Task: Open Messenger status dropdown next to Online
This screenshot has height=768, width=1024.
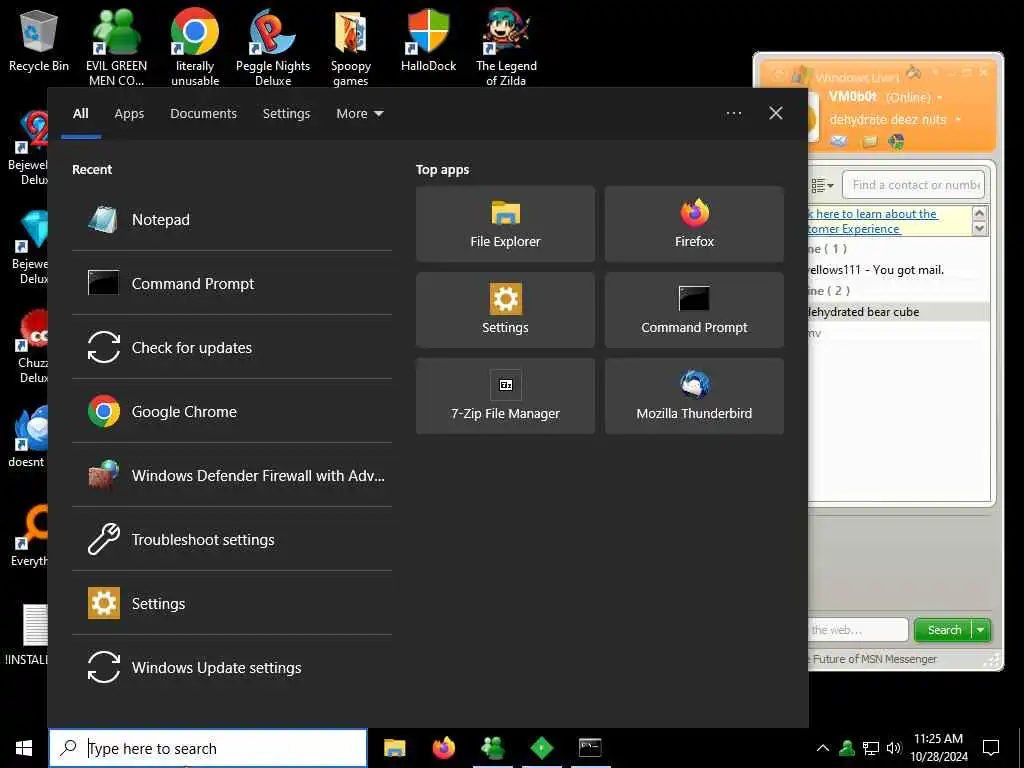Action: tap(940, 98)
